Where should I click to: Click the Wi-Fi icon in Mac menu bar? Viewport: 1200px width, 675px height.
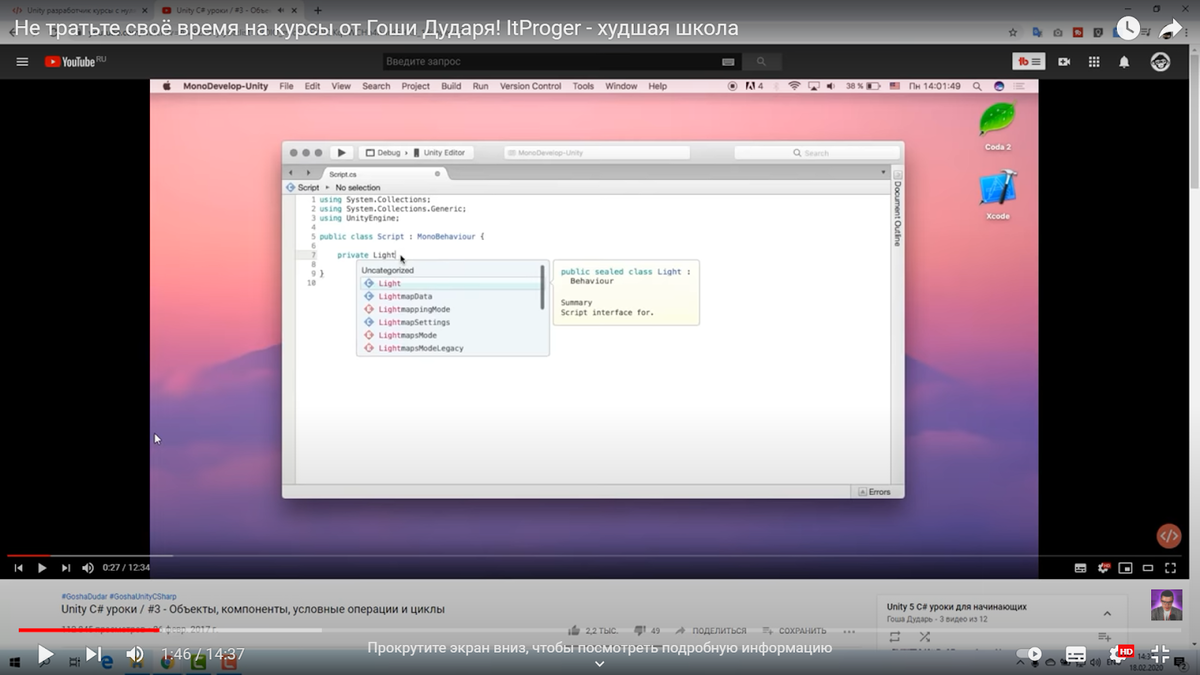(795, 86)
